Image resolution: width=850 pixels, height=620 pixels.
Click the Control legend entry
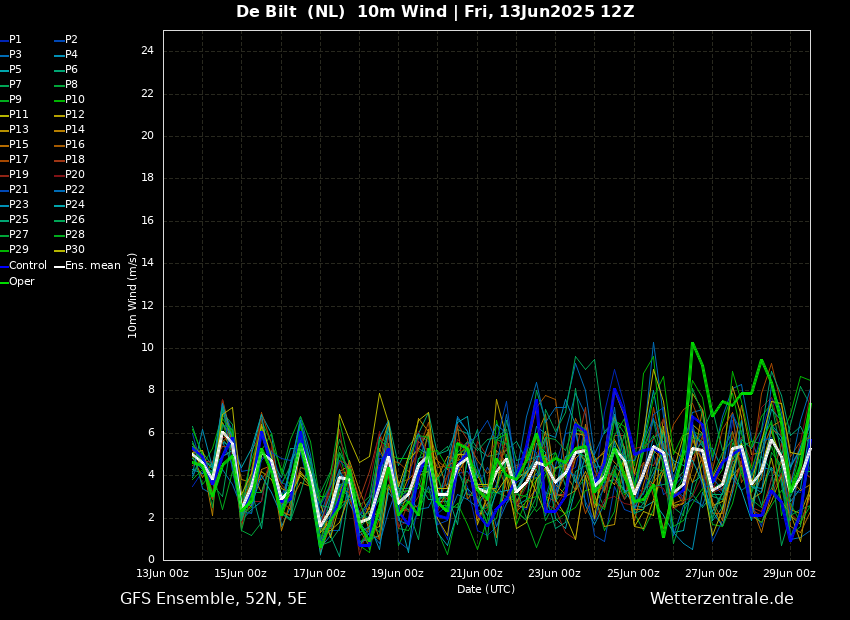27,266
